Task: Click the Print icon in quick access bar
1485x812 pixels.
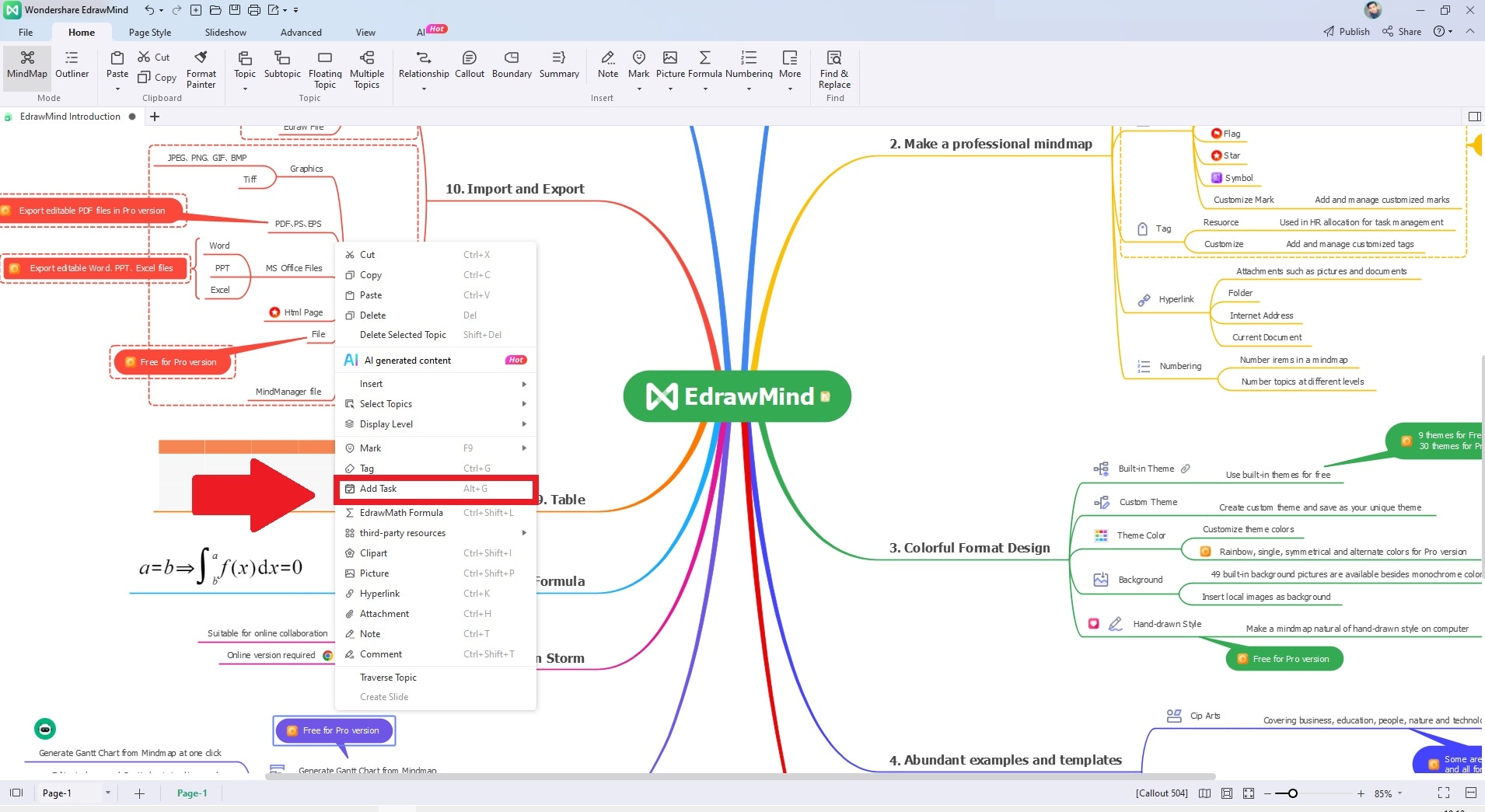Action: coord(253,10)
